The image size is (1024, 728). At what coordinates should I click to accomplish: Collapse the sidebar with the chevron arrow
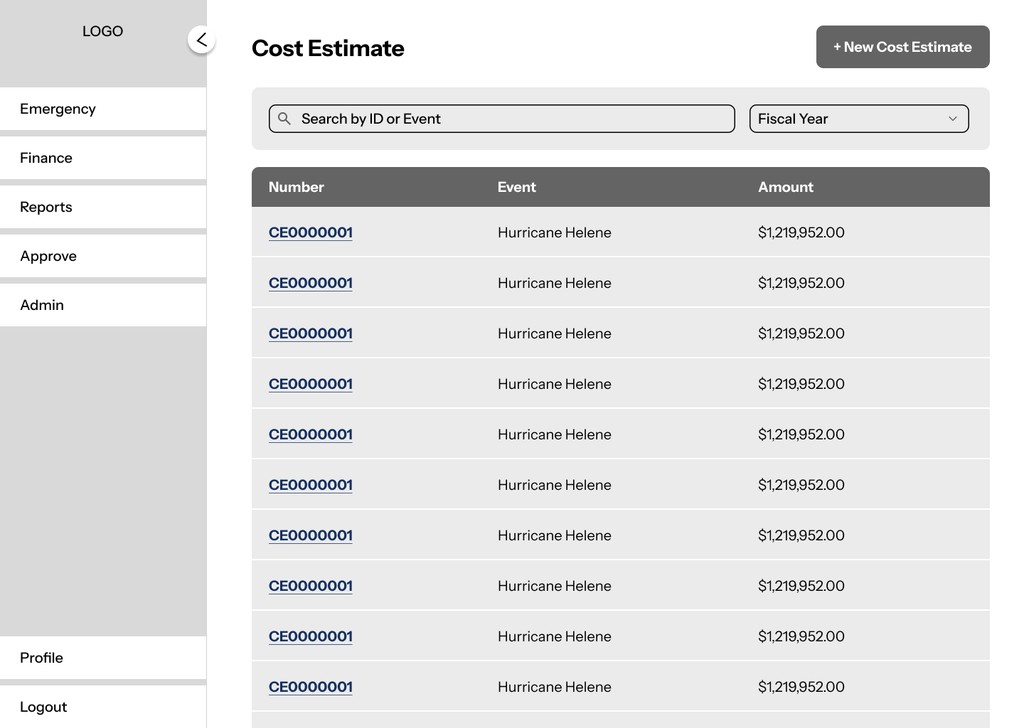click(202, 40)
